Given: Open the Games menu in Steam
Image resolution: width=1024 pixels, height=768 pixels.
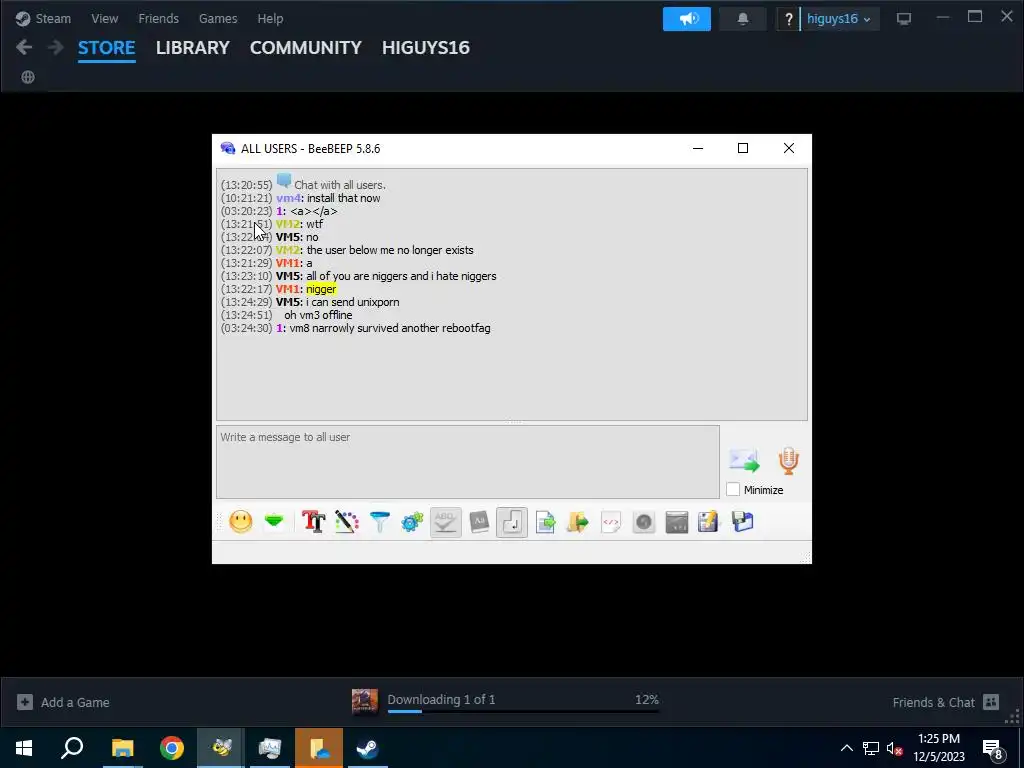Looking at the screenshot, I should pyautogui.click(x=218, y=18).
